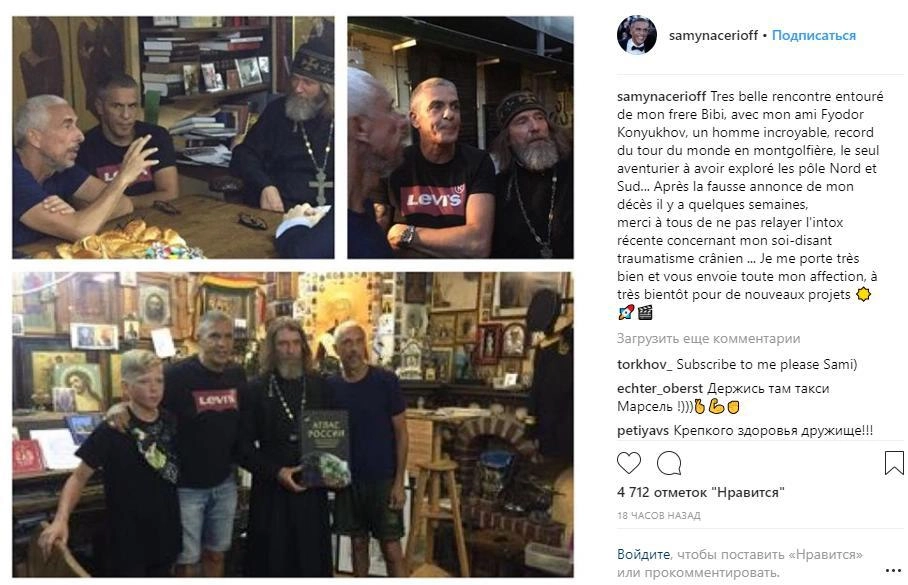Click the comment speech bubble icon
908x585 pixels.
[x=669, y=463]
